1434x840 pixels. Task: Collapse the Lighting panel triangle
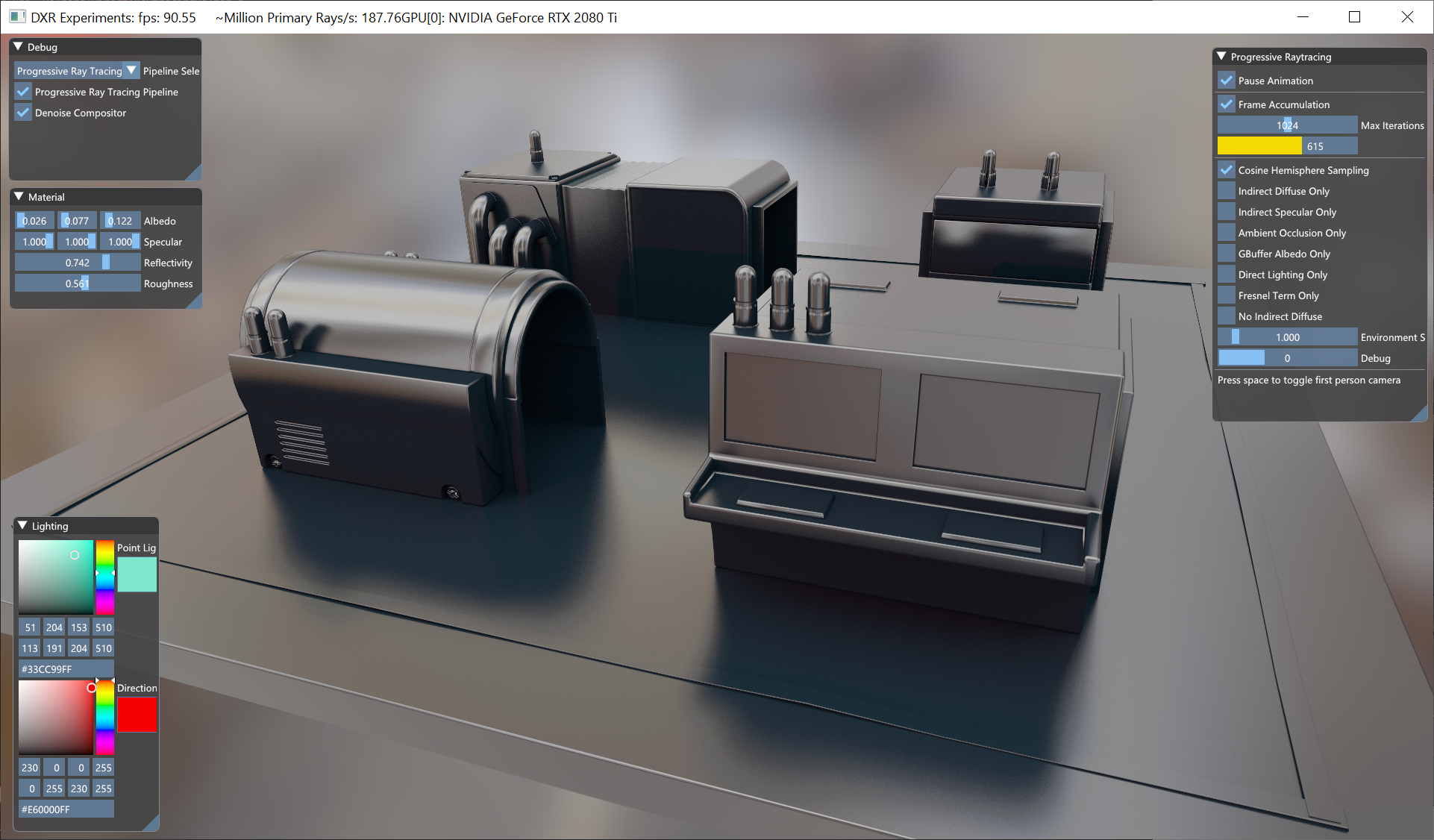coord(22,526)
